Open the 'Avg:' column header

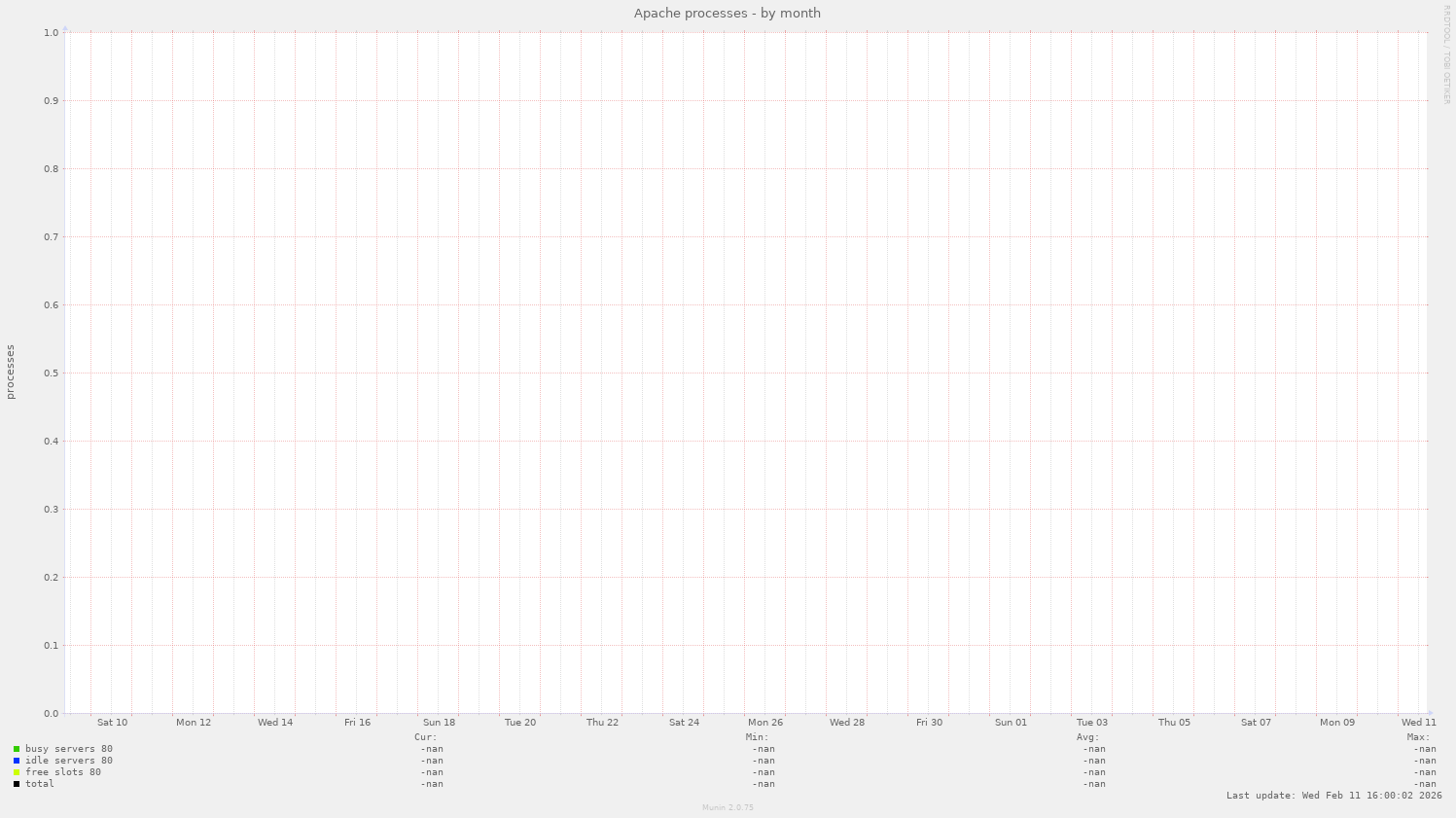point(1087,735)
